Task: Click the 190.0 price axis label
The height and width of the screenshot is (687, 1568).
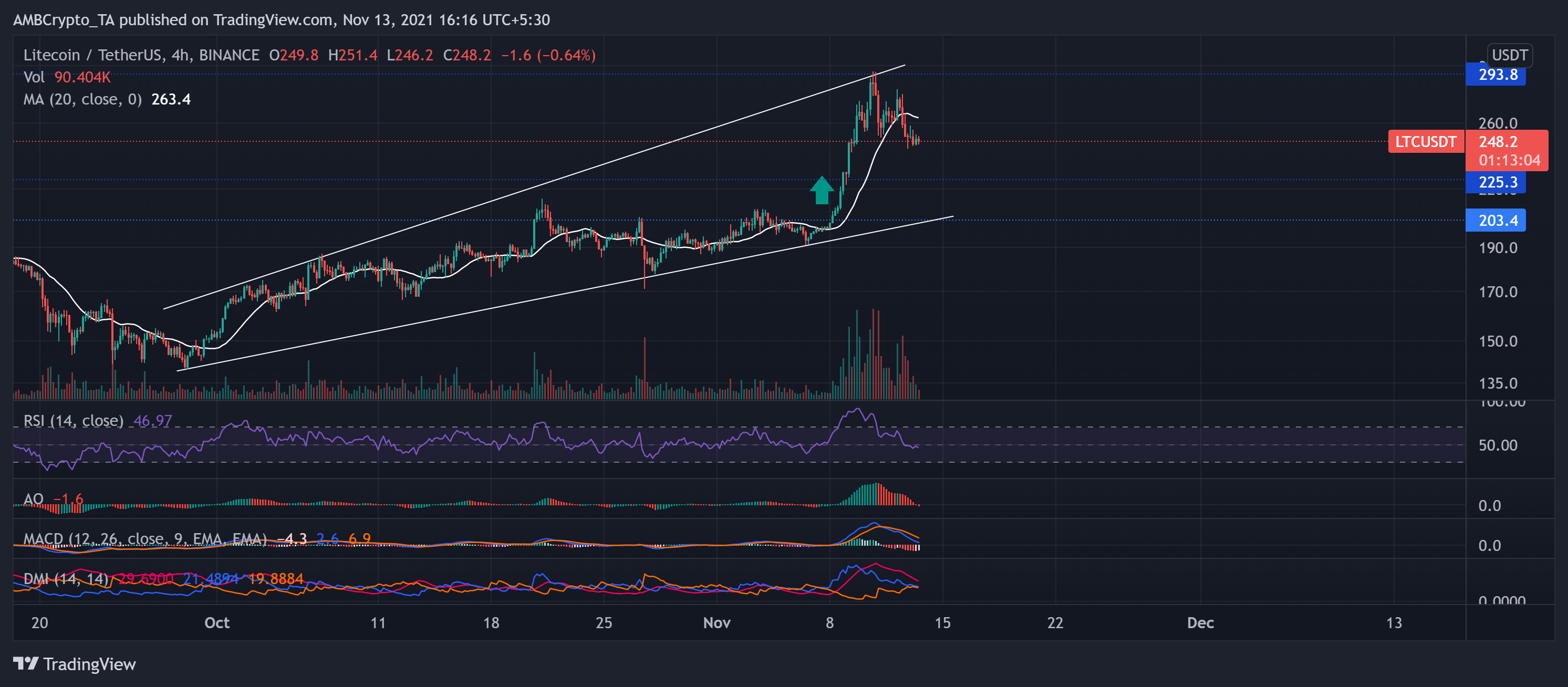Action: [x=1498, y=248]
